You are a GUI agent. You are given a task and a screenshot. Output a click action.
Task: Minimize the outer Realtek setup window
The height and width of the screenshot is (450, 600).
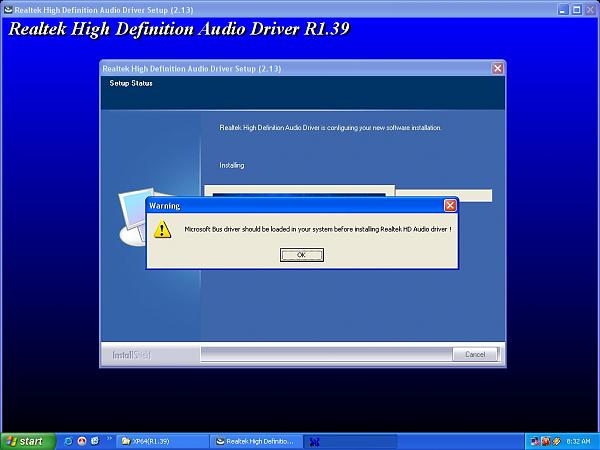pos(562,10)
